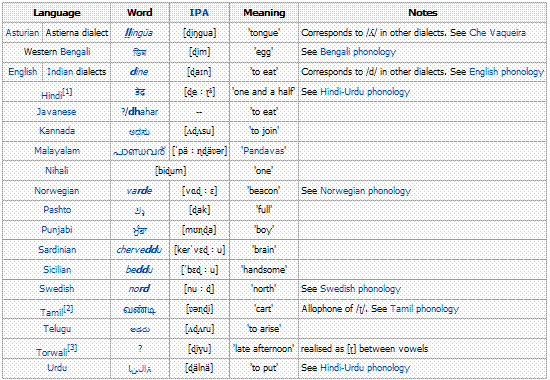Click the Hindi footnote reference [1]
The image size is (550, 380).
click(68, 92)
